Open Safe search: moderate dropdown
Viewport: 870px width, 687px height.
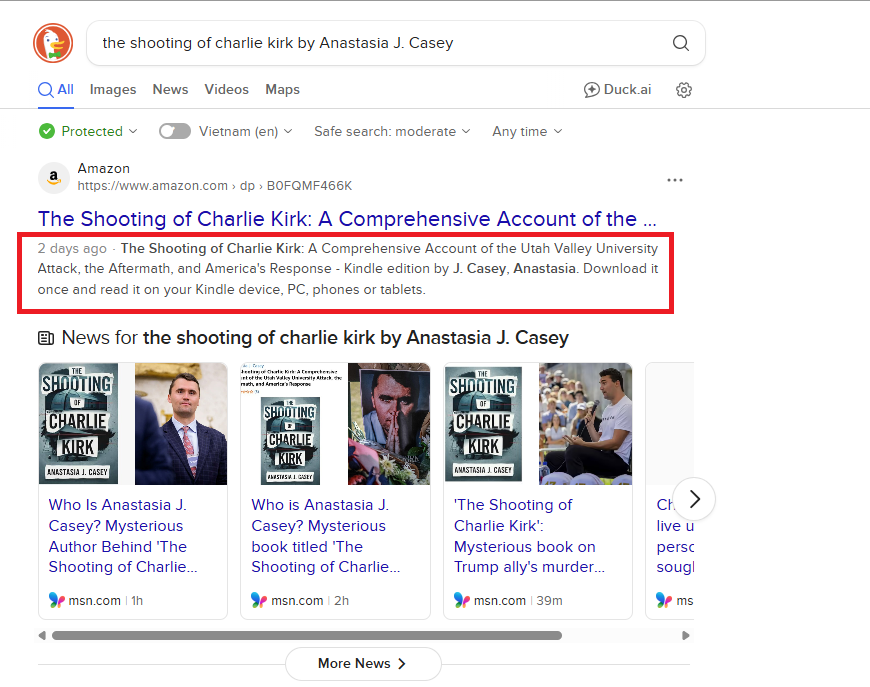point(392,132)
